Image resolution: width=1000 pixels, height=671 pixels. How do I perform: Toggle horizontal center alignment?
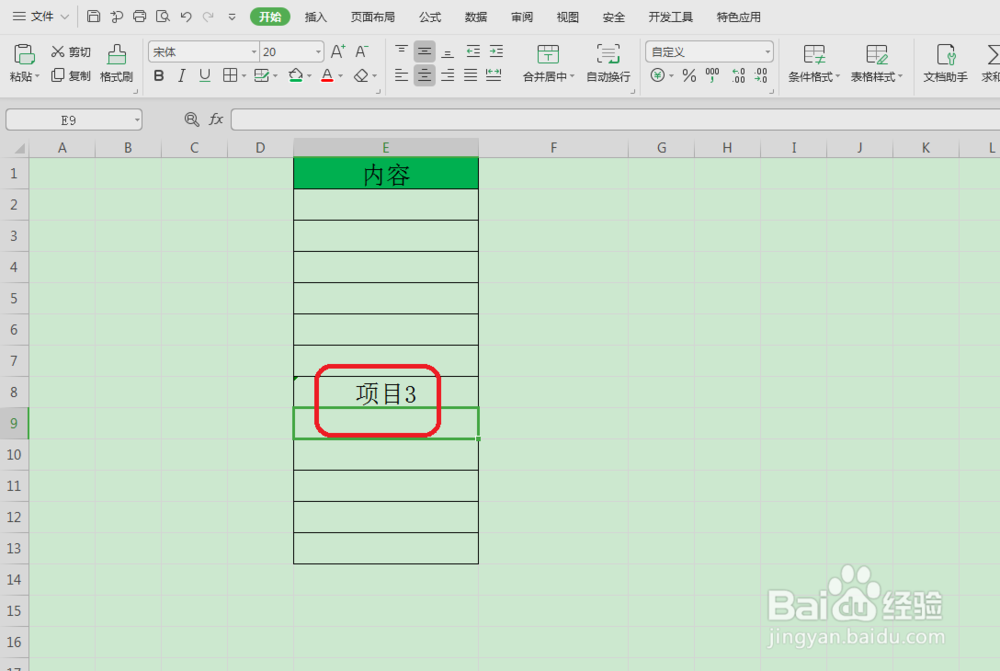click(424, 75)
